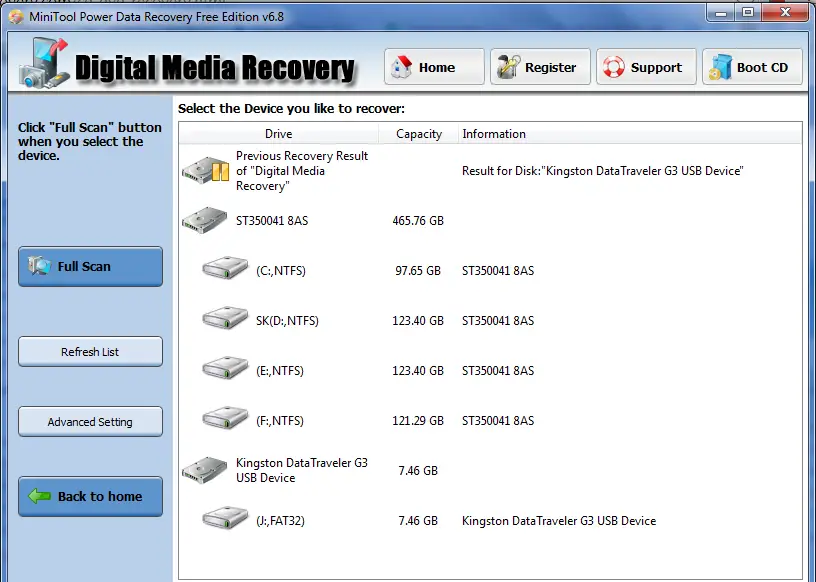Image resolution: width=816 pixels, height=582 pixels.
Task: Open Advanced Setting
Action: click(91, 422)
